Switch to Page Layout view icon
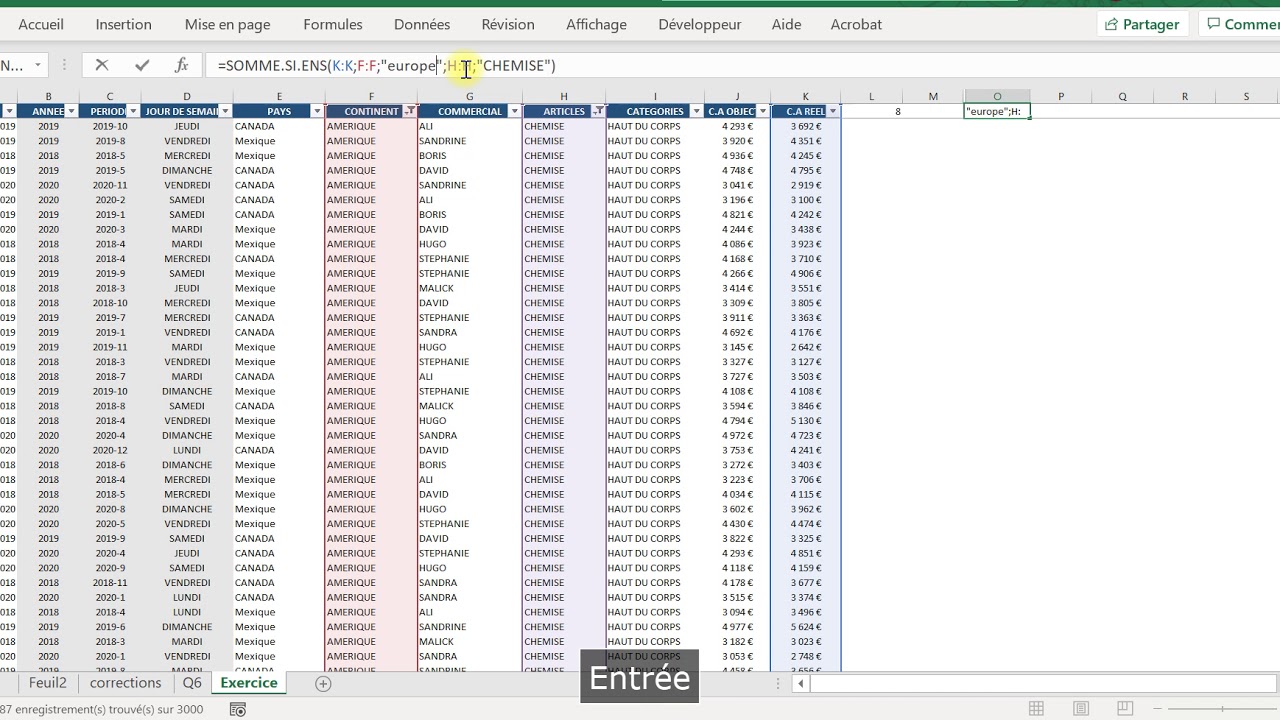 tap(1081, 709)
